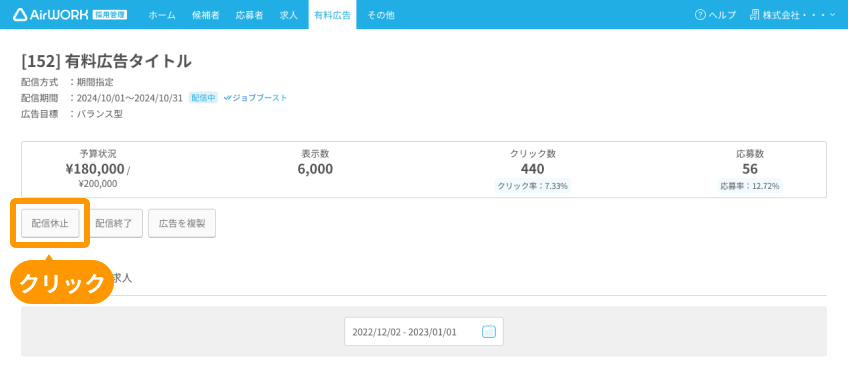Click the 配信終了 button
The width and height of the screenshot is (848, 376).
[x=114, y=223]
